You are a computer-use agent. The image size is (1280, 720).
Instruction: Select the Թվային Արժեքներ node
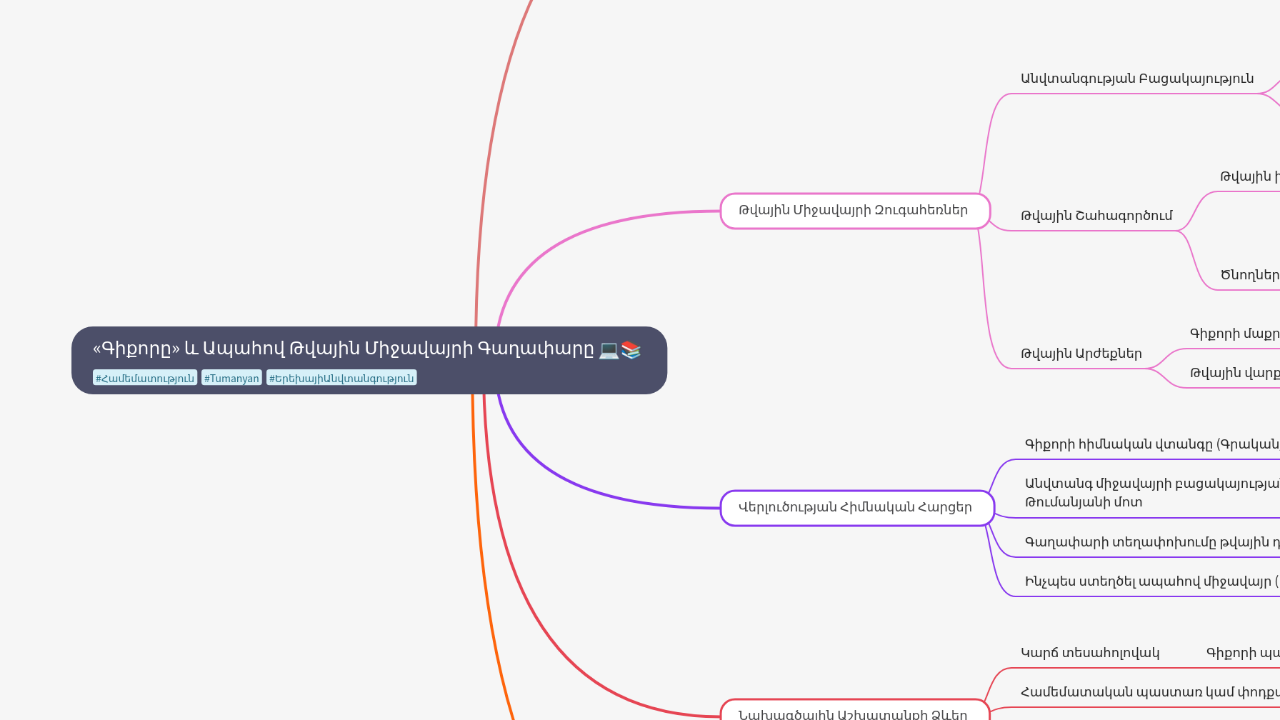point(1079,353)
